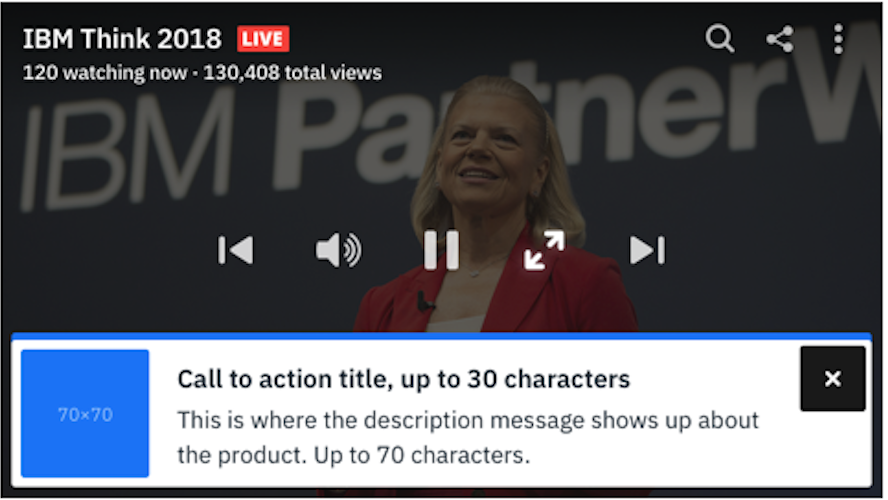Open the three-dot more options menu
The width and height of the screenshot is (888, 500).
[x=838, y=39]
